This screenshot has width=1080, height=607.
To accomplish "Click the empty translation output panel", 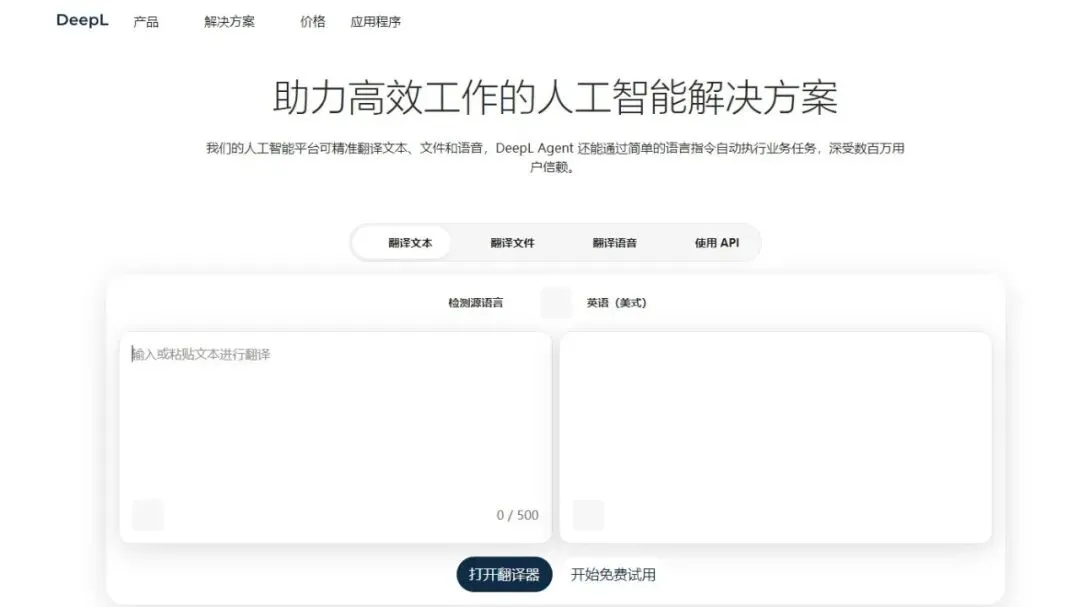I will coord(776,437).
